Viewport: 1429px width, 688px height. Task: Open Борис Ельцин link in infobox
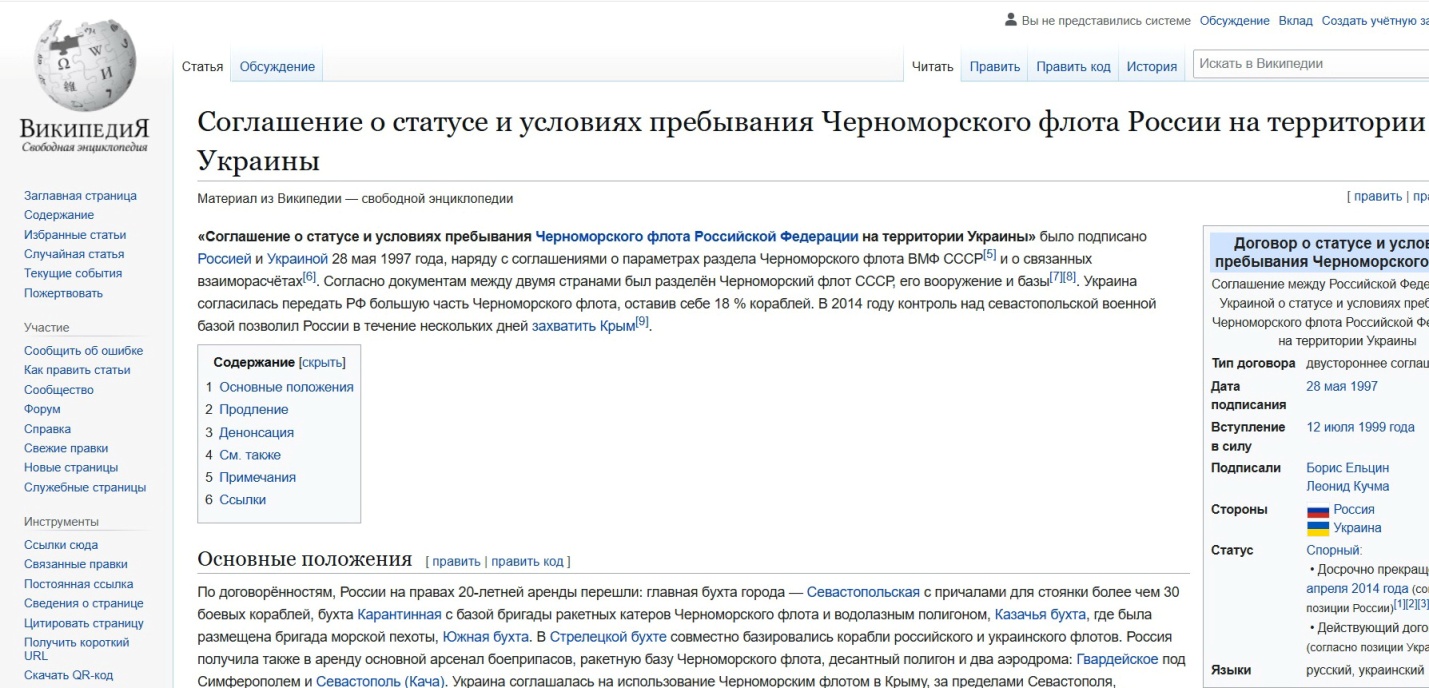coord(1347,468)
